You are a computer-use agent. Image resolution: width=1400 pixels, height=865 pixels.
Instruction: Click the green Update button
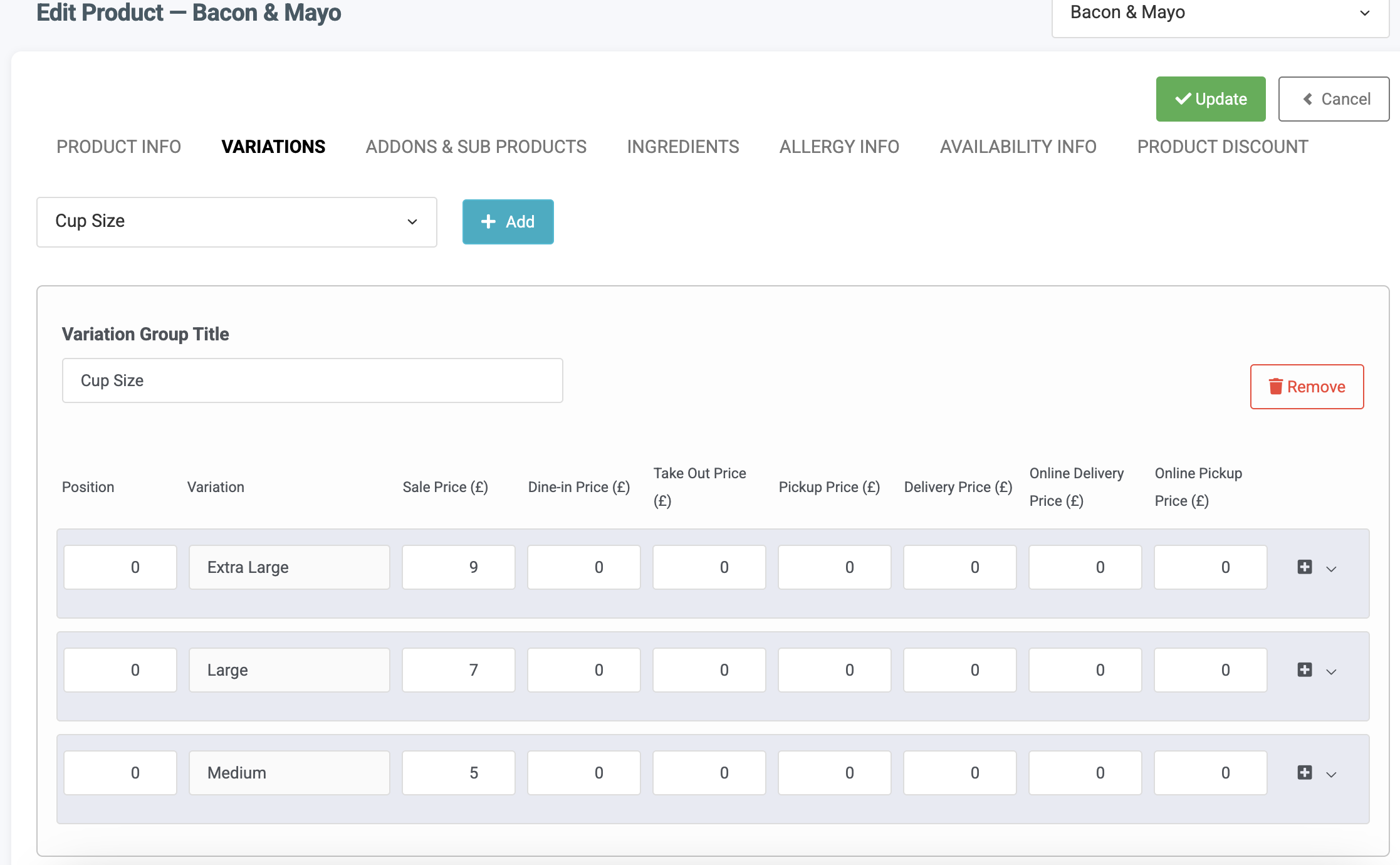pyautogui.click(x=1211, y=98)
